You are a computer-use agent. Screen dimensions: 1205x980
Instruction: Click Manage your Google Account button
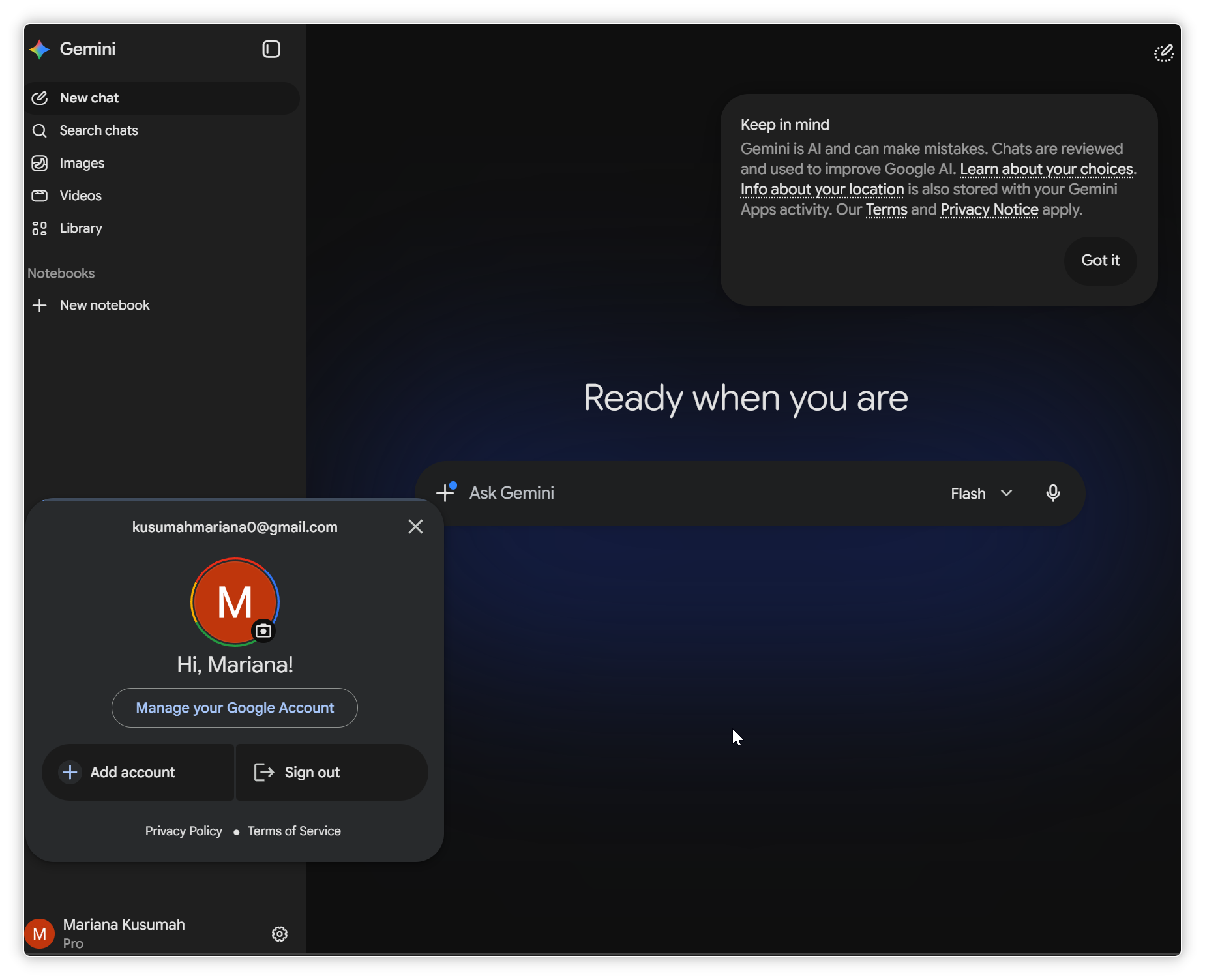pos(235,707)
